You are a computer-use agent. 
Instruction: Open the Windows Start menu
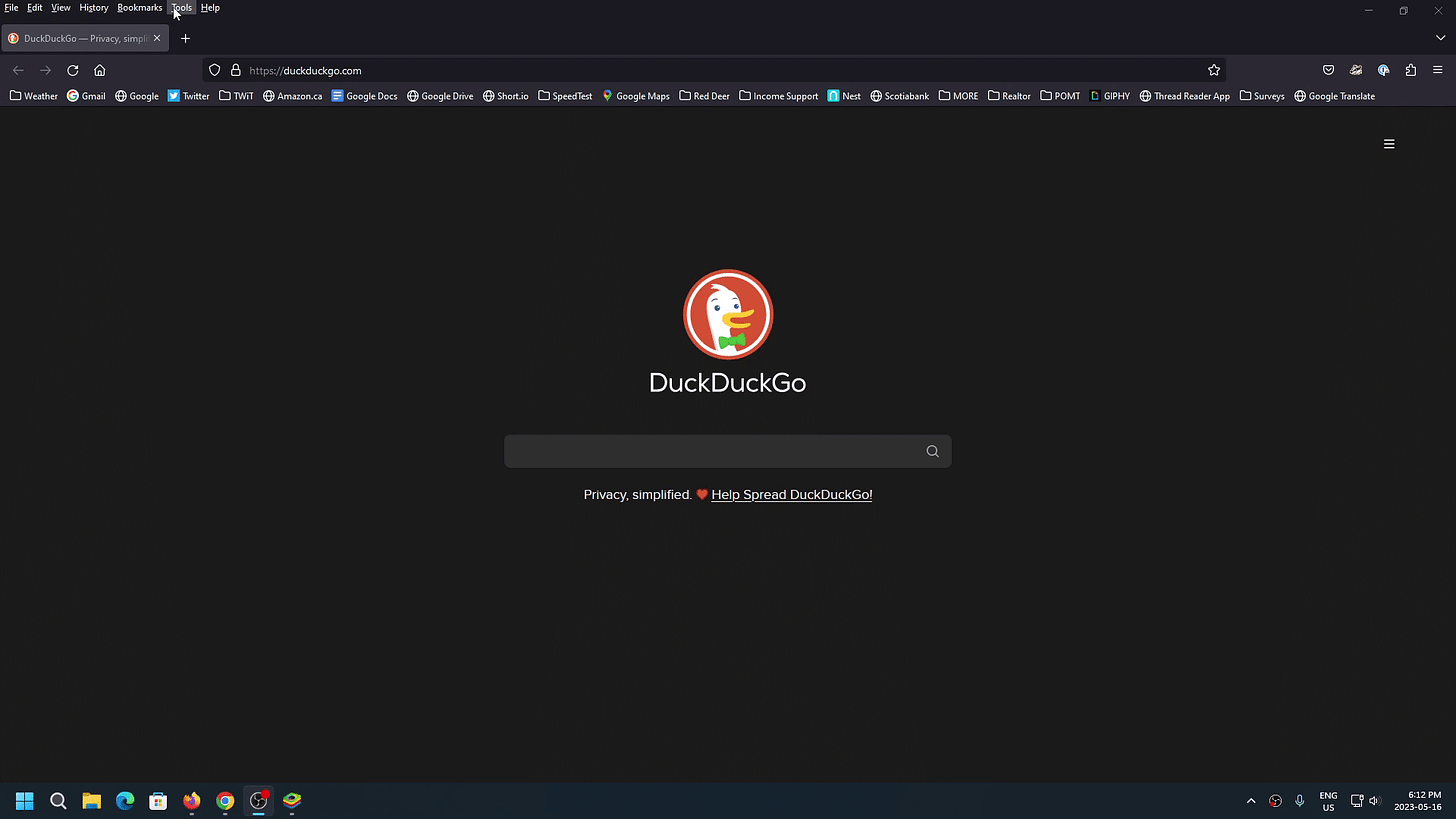(x=25, y=800)
